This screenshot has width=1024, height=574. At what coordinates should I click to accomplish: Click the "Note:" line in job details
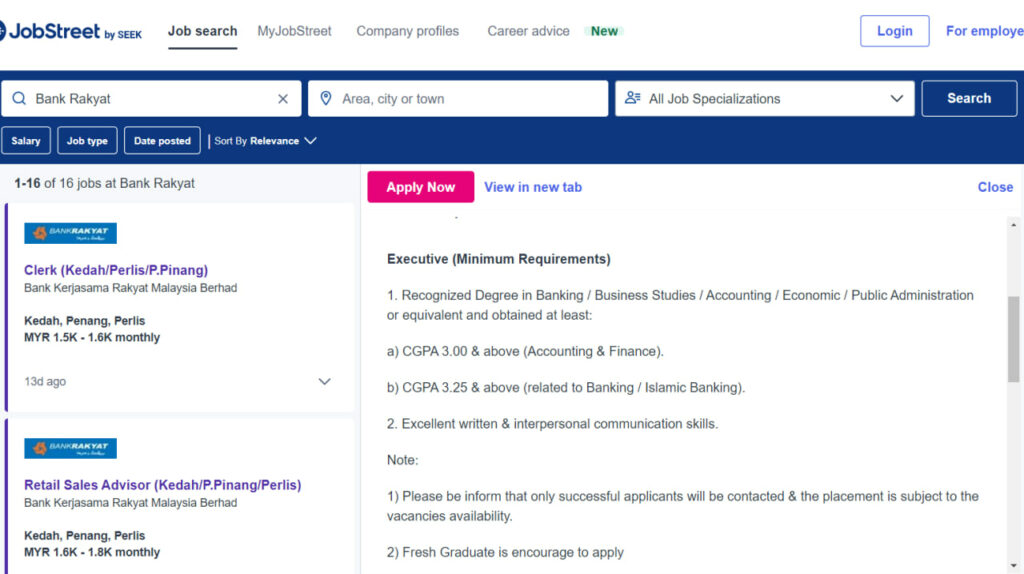pyautogui.click(x=402, y=460)
